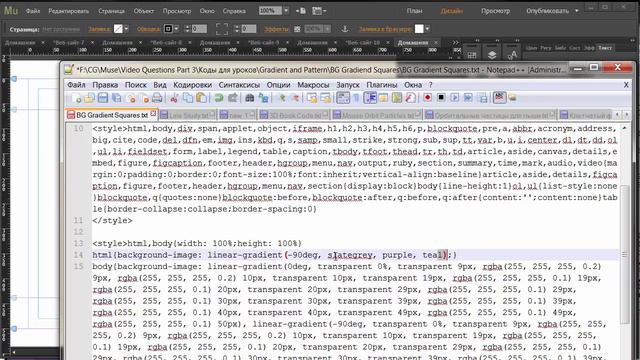The width and height of the screenshot is (640, 360).
Task: Click the Paste clipboard icon
Action: point(201,98)
